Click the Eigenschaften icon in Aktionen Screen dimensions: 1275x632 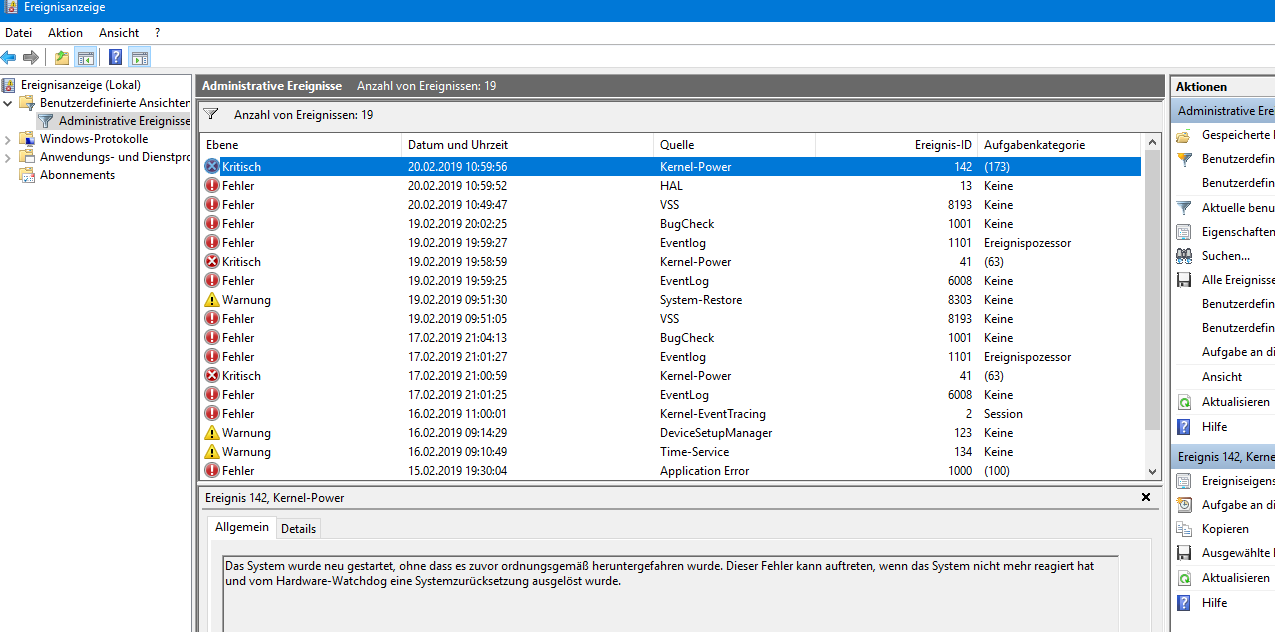pos(1184,232)
